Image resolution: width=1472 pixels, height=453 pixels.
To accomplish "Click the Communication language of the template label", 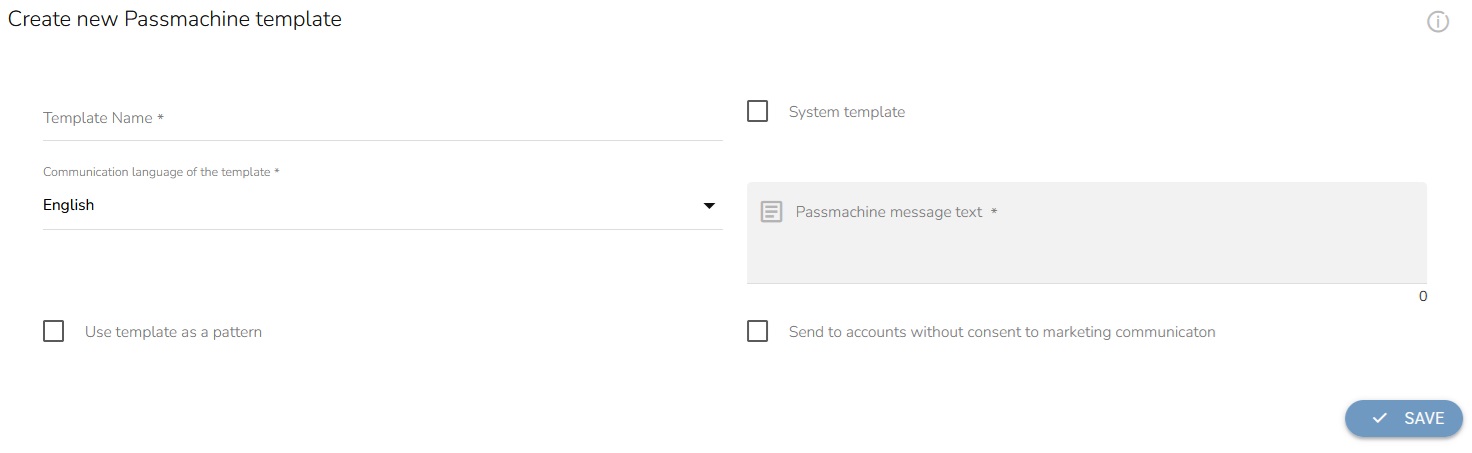I will pos(161,172).
